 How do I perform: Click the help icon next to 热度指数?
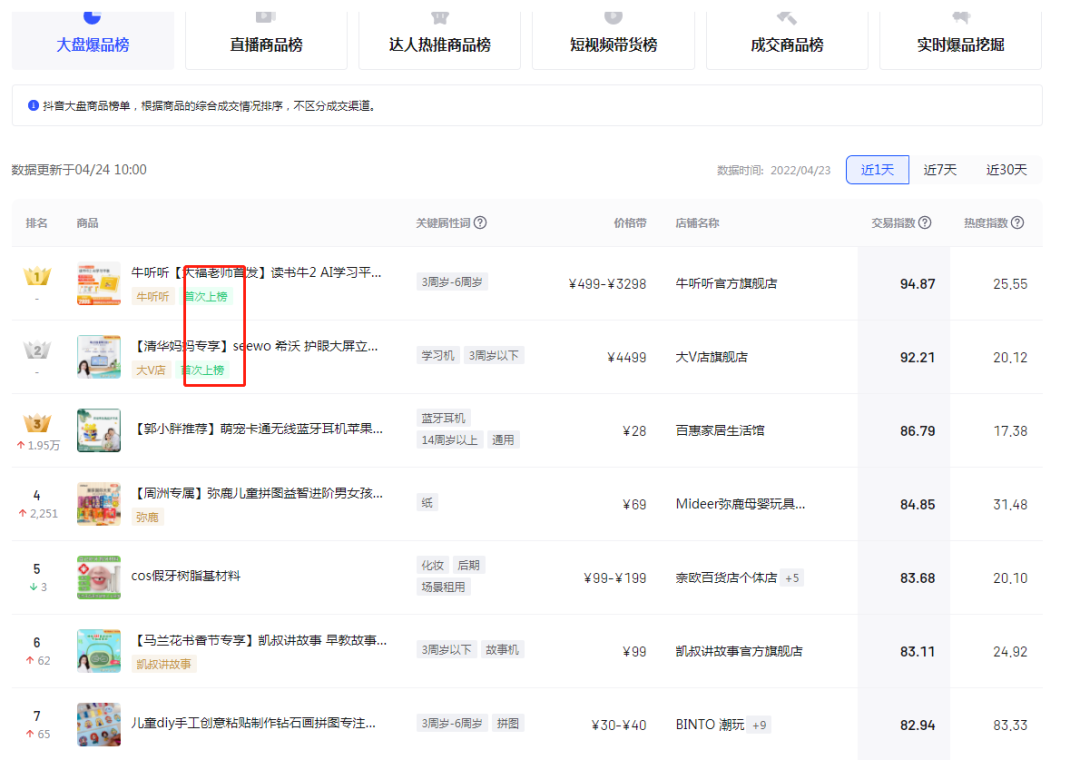[1017, 223]
